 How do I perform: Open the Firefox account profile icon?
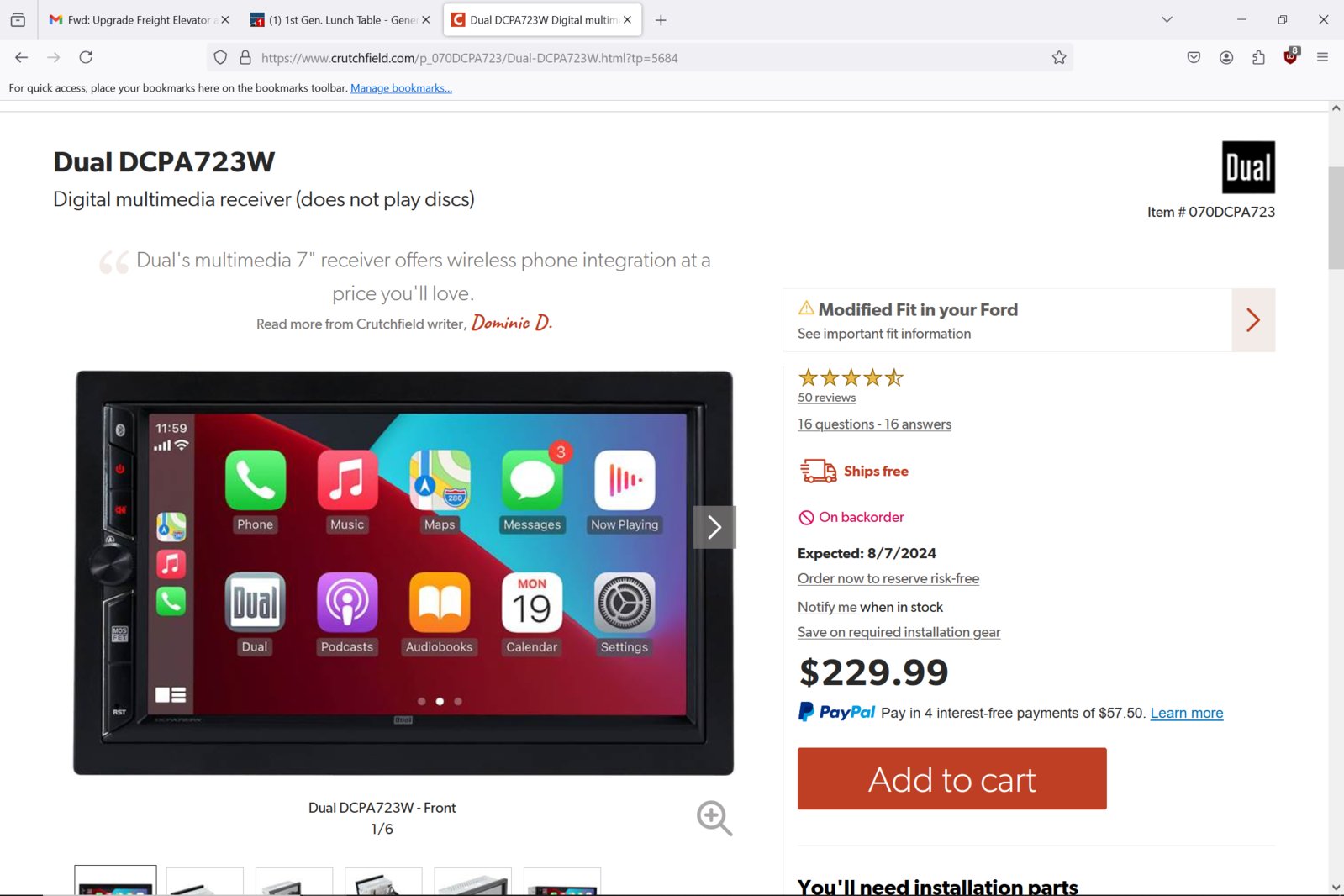[x=1226, y=58]
